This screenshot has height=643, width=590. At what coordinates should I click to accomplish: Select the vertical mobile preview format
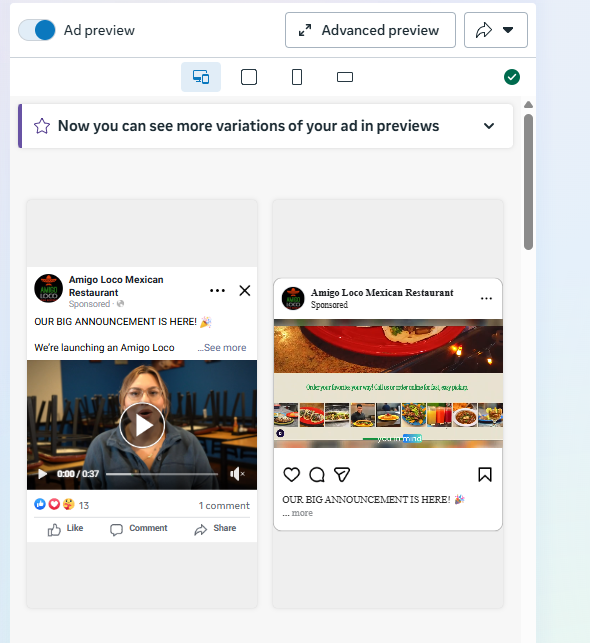tap(297, 77)
